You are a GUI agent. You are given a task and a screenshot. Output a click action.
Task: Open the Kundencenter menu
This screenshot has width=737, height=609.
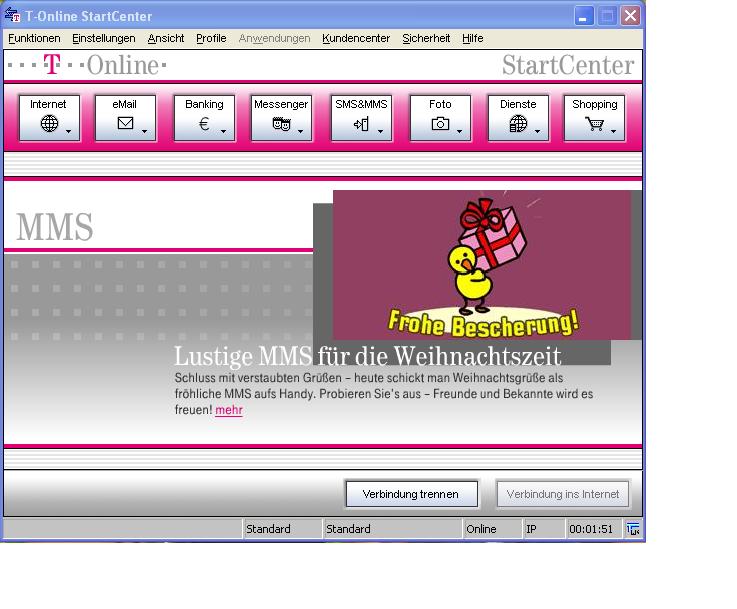356,39
